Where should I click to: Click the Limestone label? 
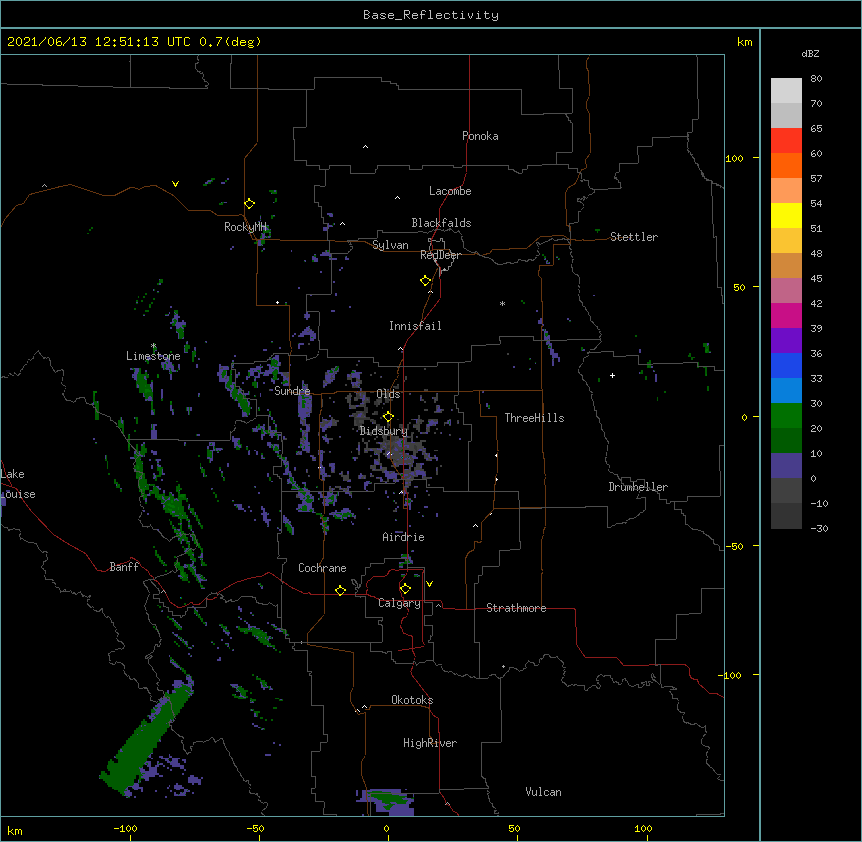(x=153, y=356)
